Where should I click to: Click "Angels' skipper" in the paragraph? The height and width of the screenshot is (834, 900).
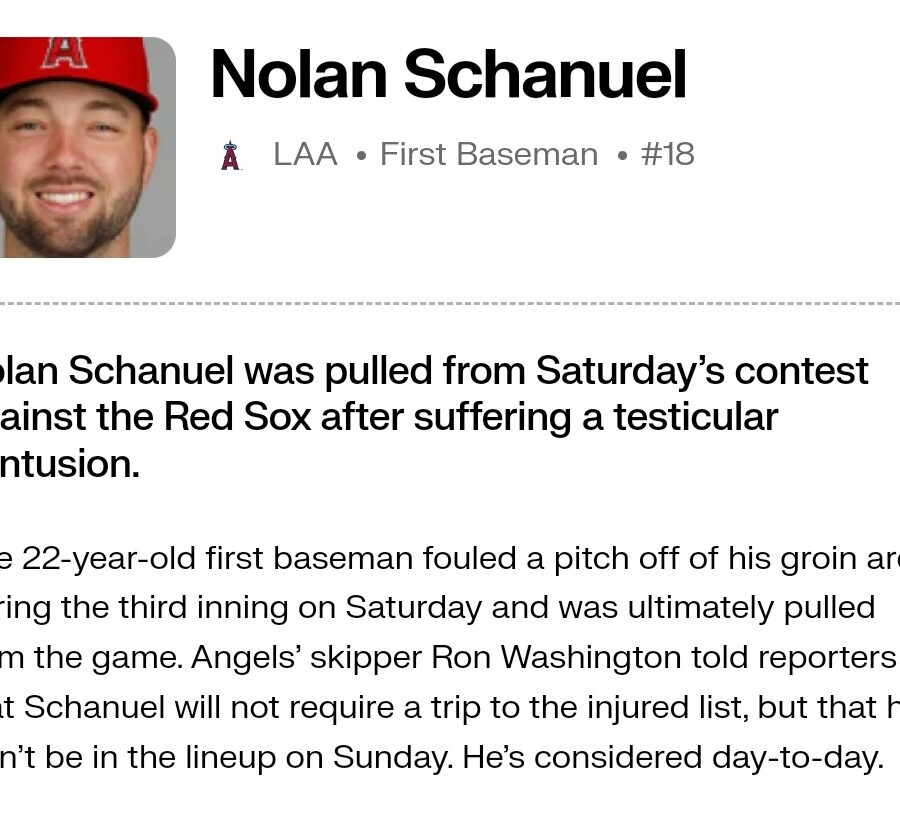307,658
